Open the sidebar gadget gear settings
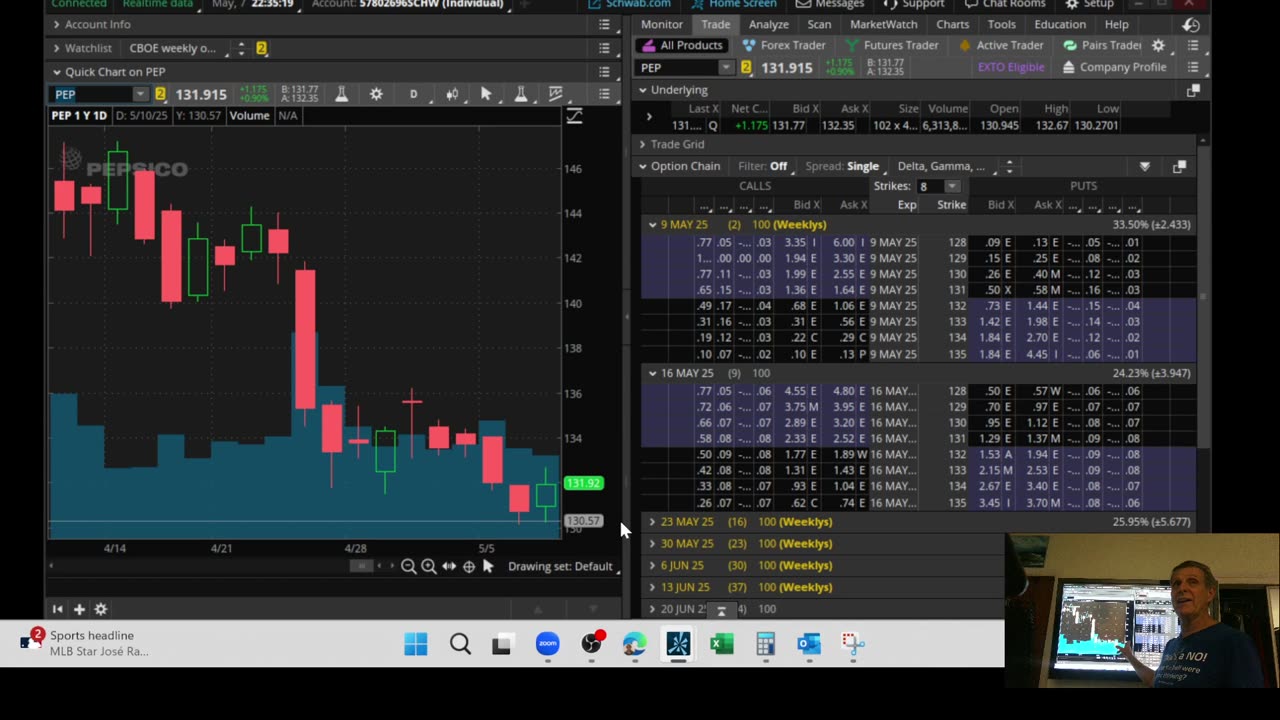Viewport: 1280px width, 720px height. point(101,609)
